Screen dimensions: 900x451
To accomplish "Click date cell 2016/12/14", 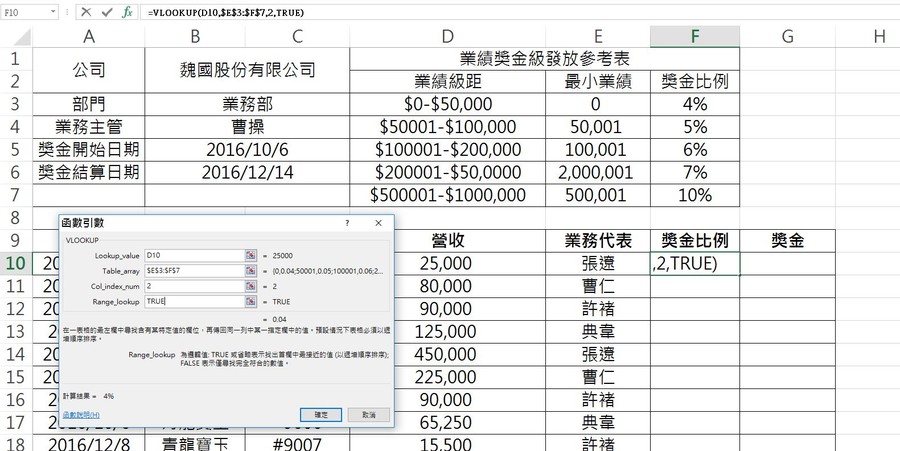I will click(x=247, y=173).
